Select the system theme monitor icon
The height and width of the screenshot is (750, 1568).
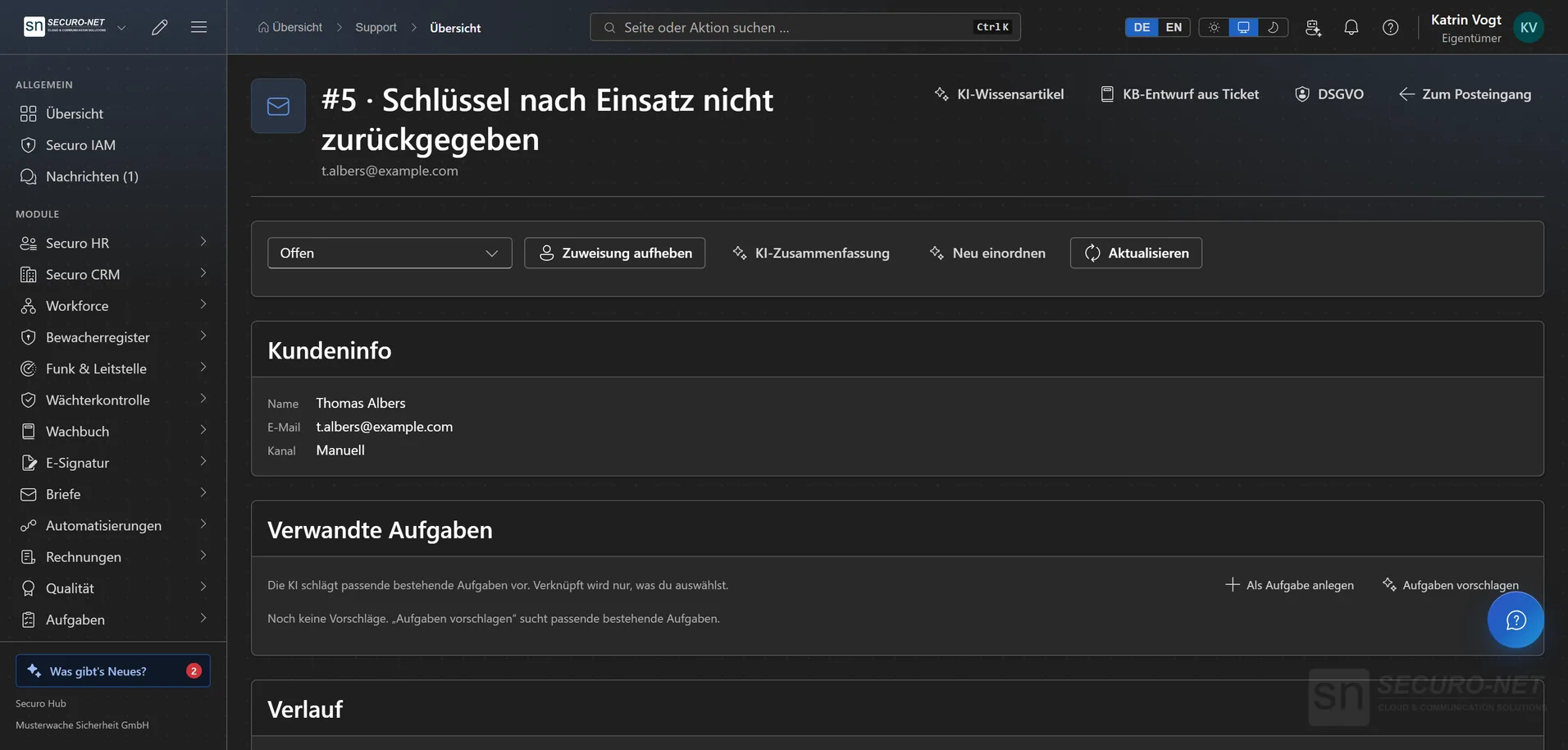click(x=1243, y=27)
